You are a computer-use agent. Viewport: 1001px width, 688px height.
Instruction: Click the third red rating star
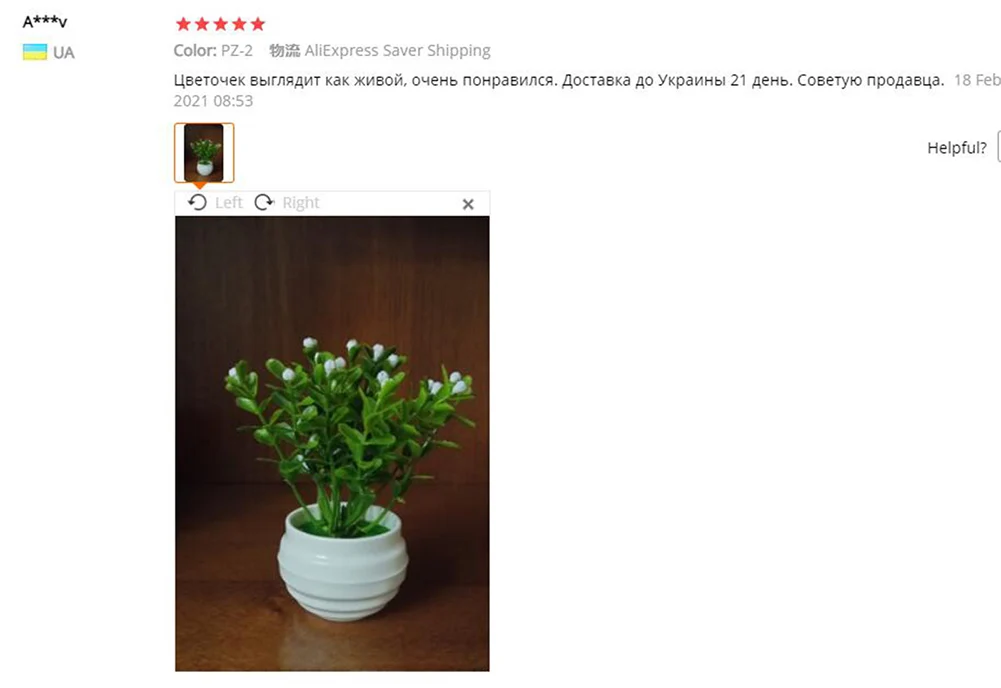(220, 24)
